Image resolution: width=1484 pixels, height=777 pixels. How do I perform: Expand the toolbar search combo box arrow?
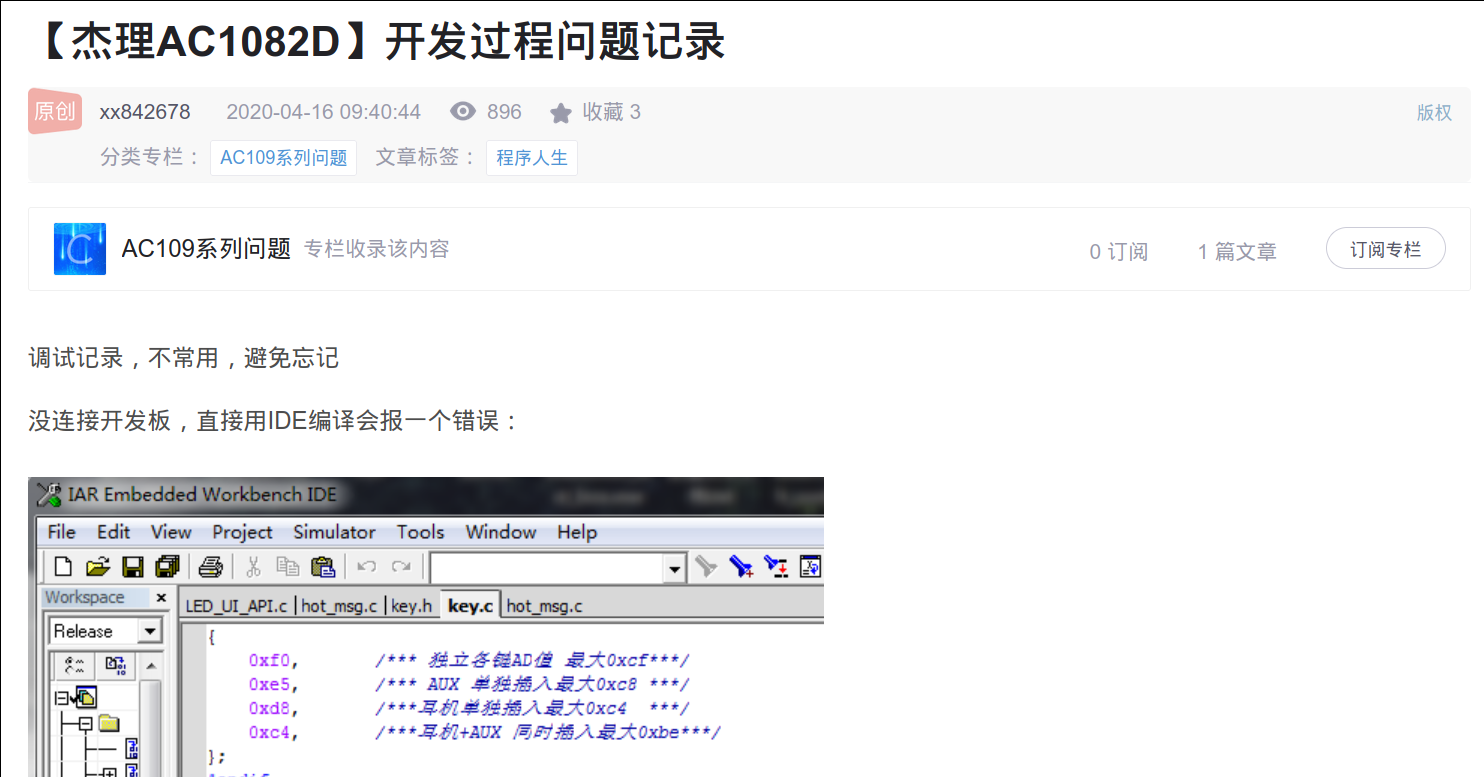(x=675, y=569)
